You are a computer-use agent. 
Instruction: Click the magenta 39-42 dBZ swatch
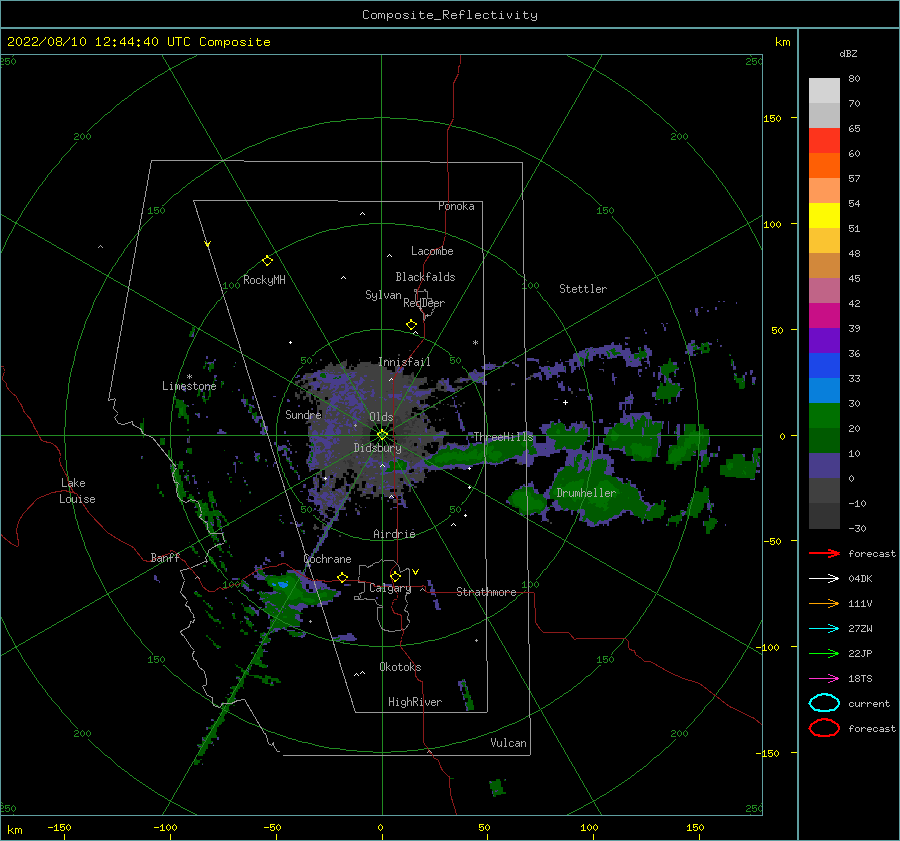point(824,316)
